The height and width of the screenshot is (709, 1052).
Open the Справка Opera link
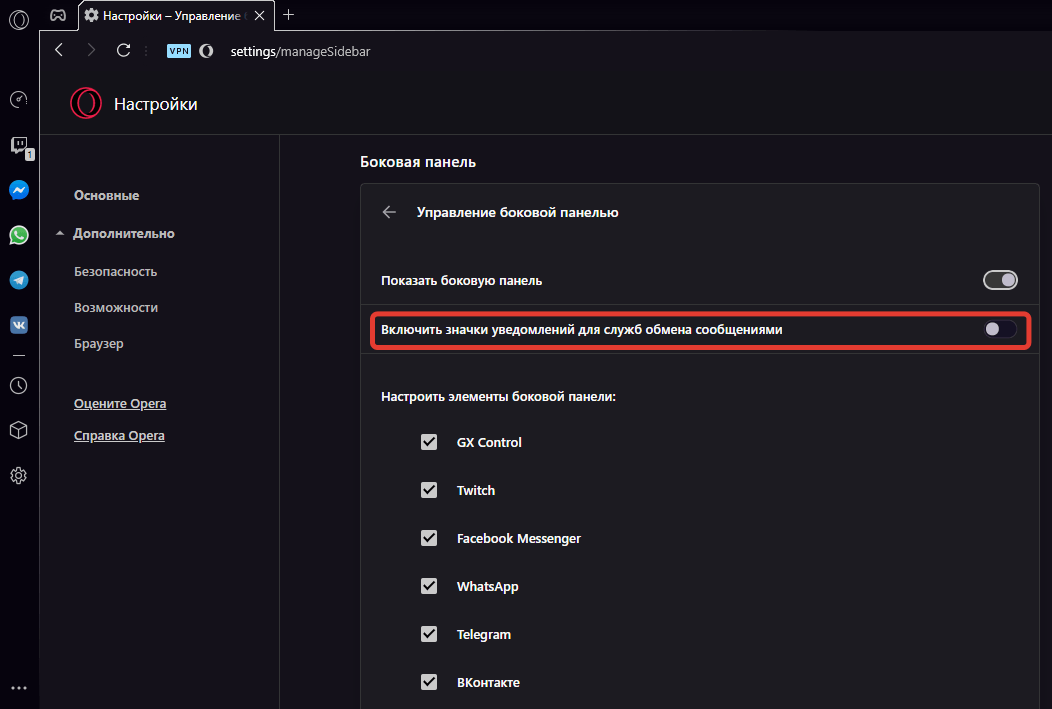click(119, 436)
